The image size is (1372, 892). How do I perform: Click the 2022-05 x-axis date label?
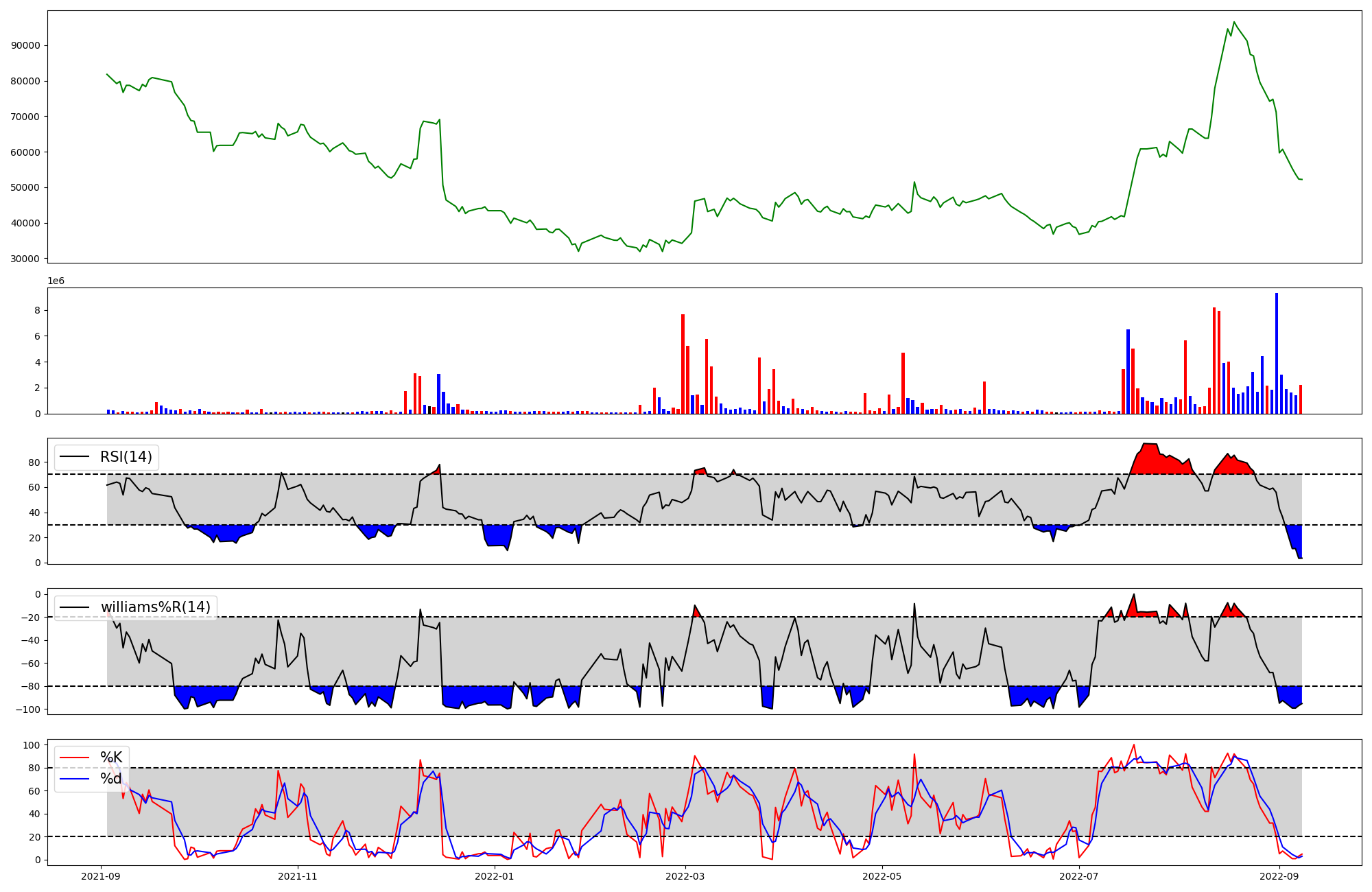[882, 876]
